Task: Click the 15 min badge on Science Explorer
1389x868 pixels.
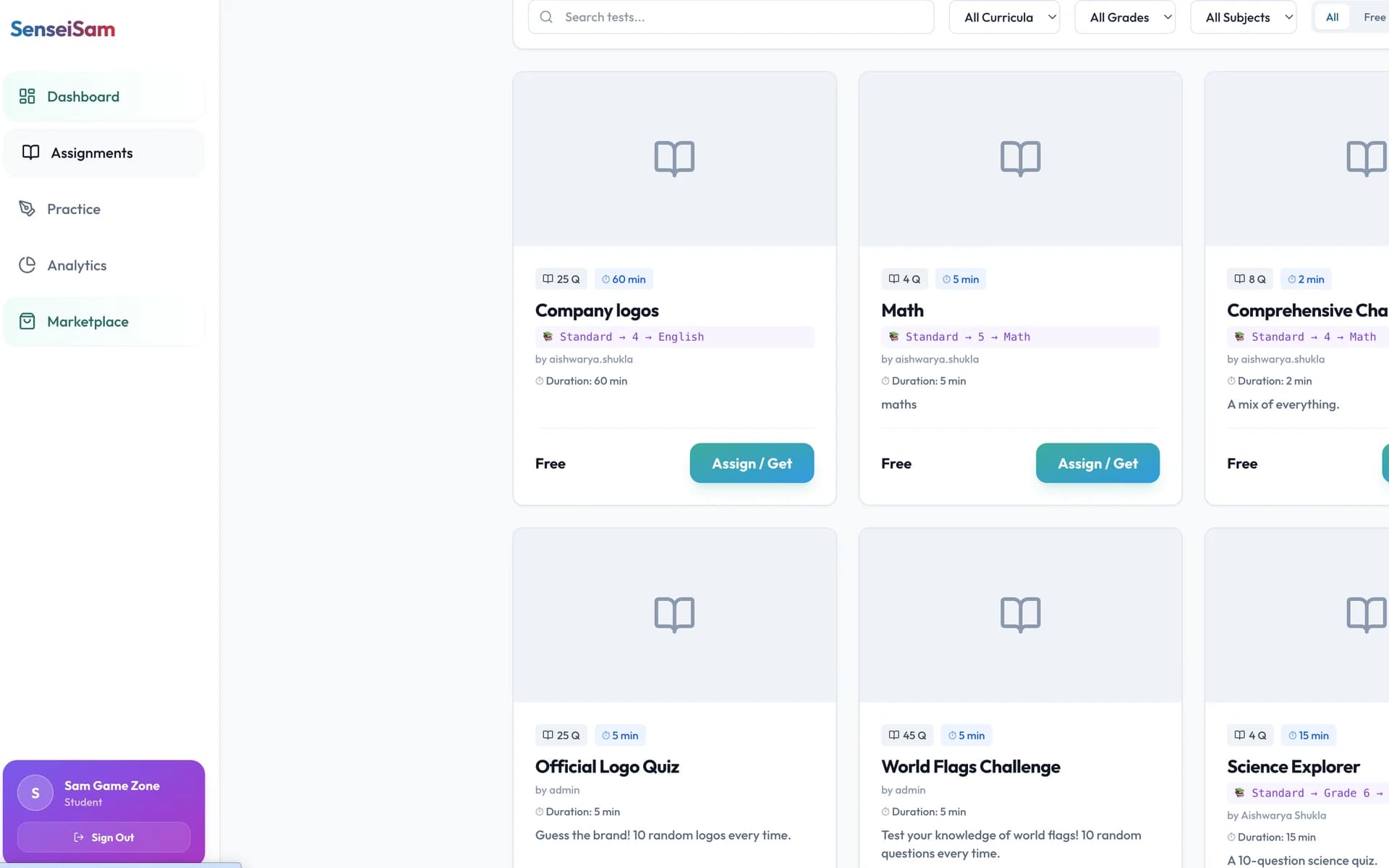Action: (x=1308, y=736)
